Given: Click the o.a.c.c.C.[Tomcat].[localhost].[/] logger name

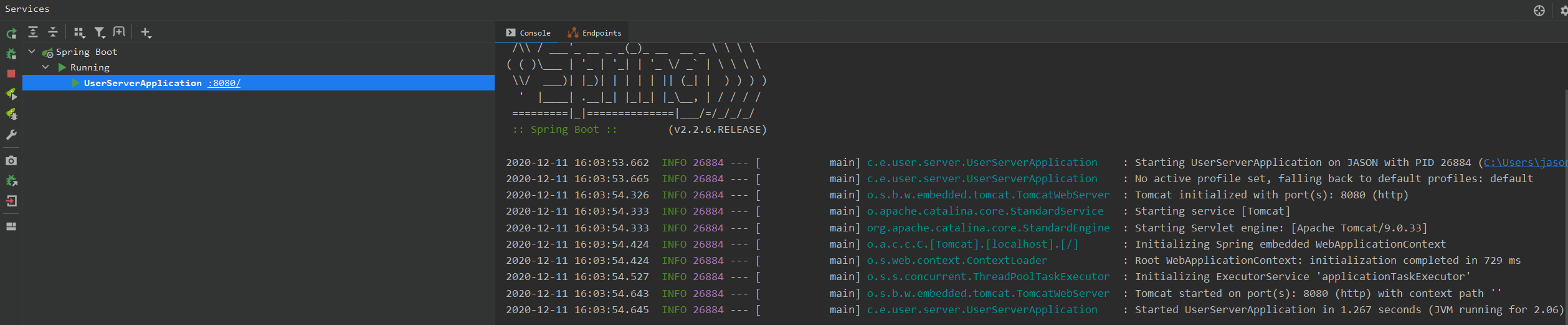Looking at the screenshot, I should [972, 245].
